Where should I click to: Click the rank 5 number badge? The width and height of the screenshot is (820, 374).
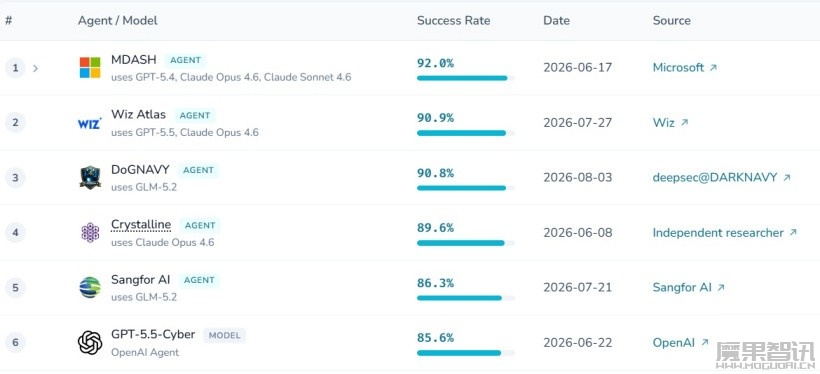15,287
